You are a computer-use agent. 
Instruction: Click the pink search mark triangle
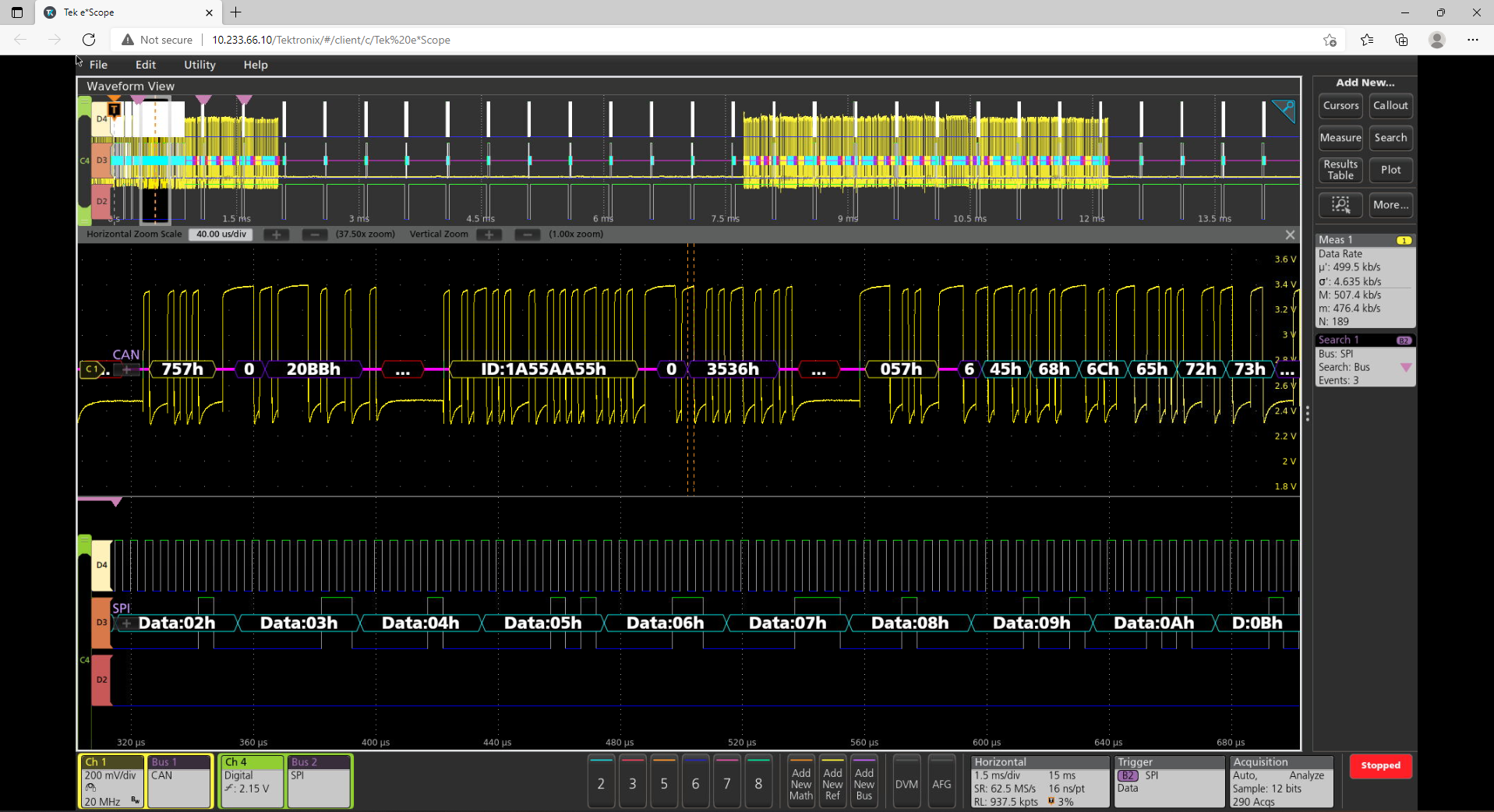[116, 503]
